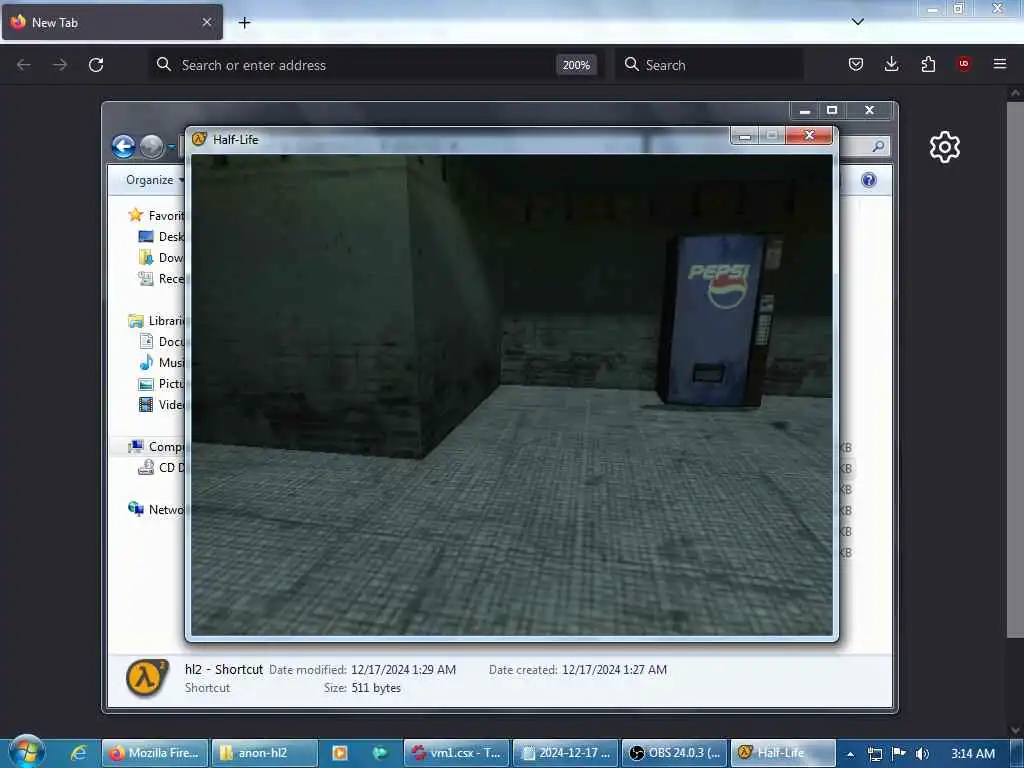The image size is (1024, 768).
Task: Show hidden tray icons arrow
Action: 850,754
